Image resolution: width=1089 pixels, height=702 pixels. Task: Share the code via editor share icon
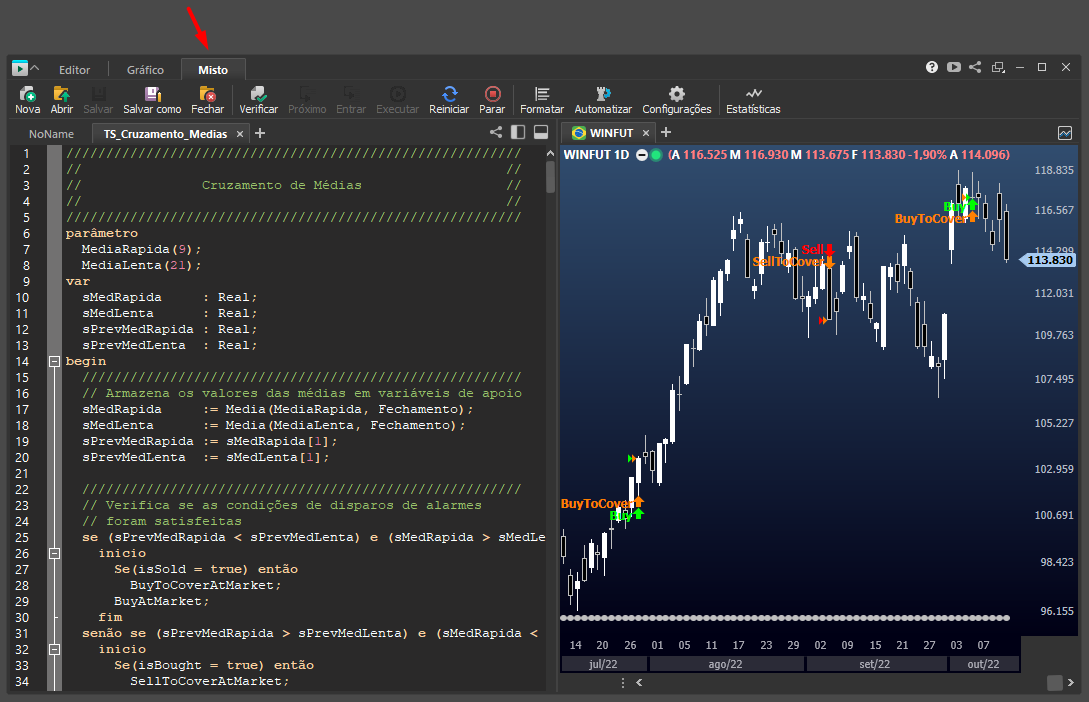point(495,132)
